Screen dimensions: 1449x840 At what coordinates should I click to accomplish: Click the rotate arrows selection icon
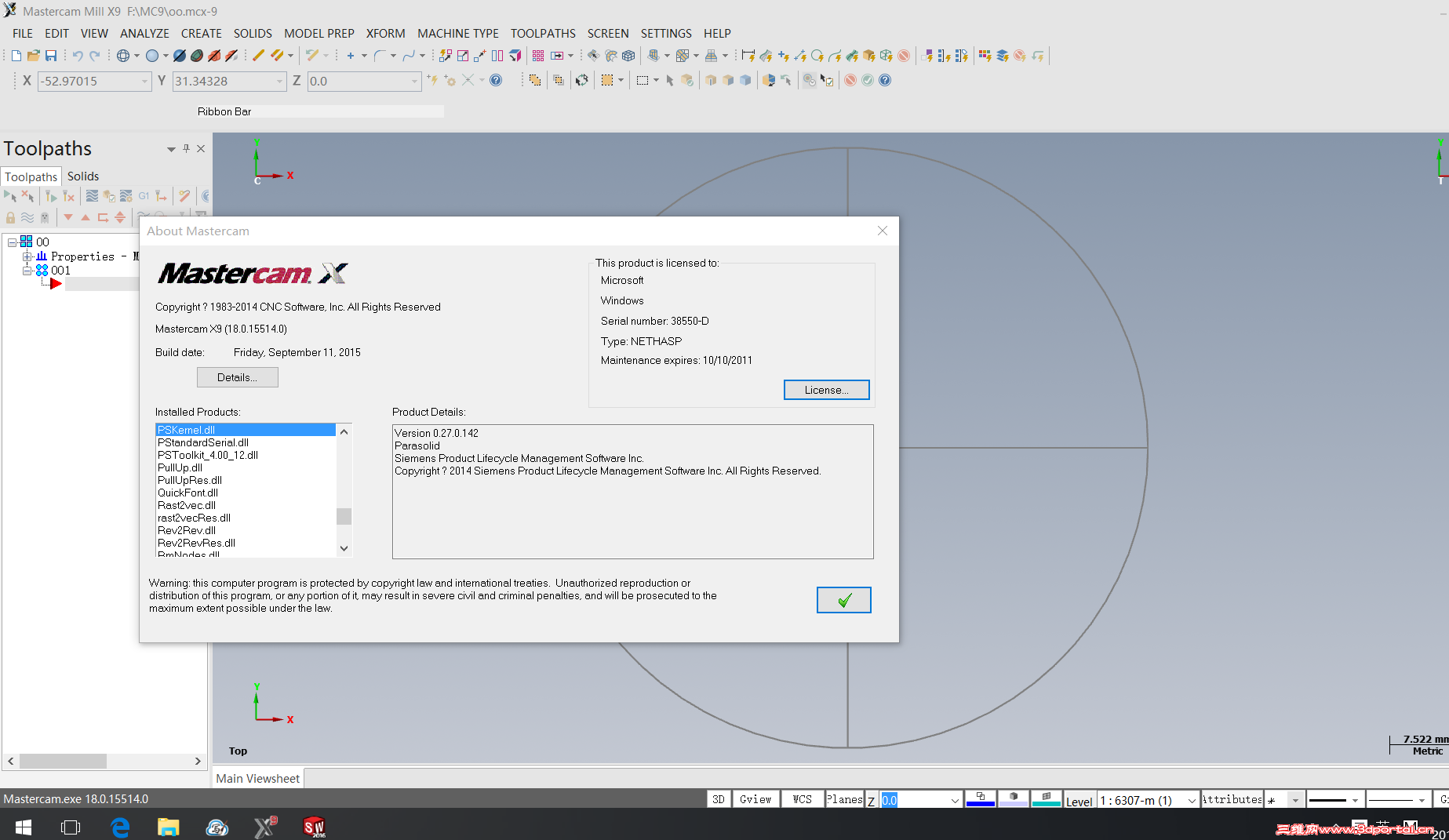[582, 80]
